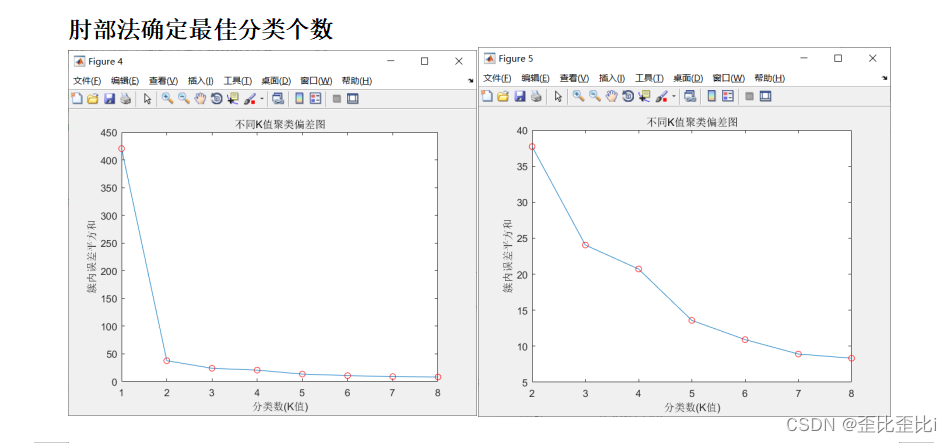Open 帮助(H) menu in Figure 4

click(x=356, y=81)
